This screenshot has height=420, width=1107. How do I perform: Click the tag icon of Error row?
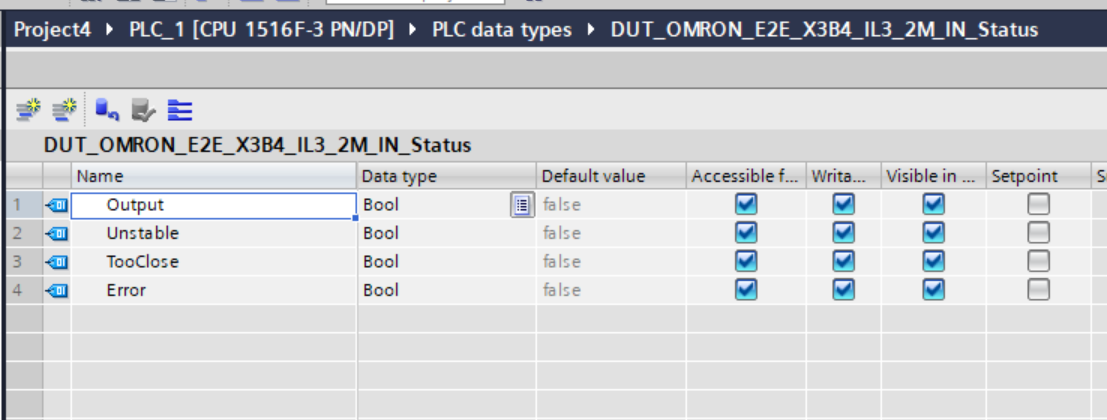click(56, 290)
